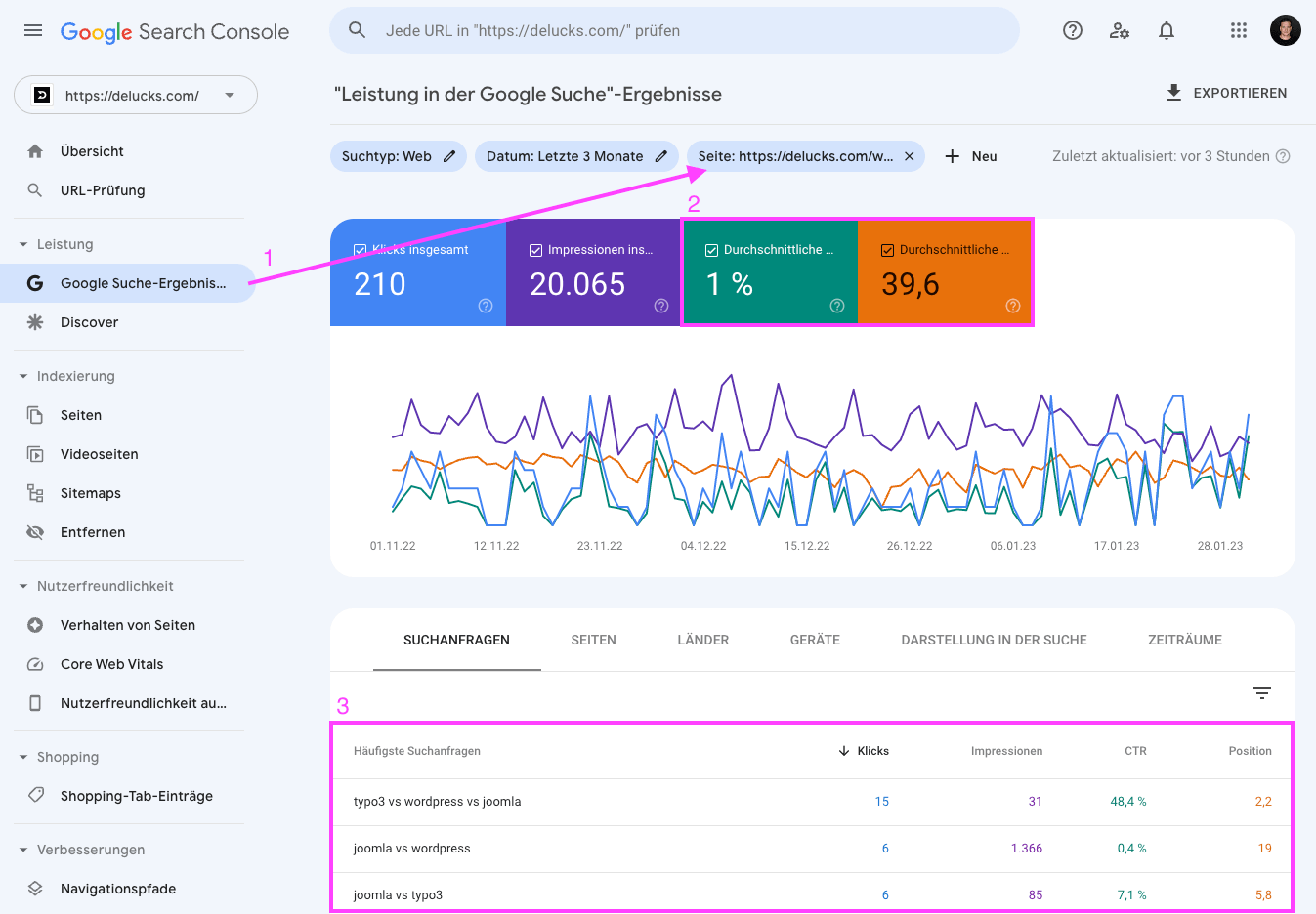This screenshot has height=914, width=1316.
Task: Open the help question mark icon
Action: (1073, 30)
